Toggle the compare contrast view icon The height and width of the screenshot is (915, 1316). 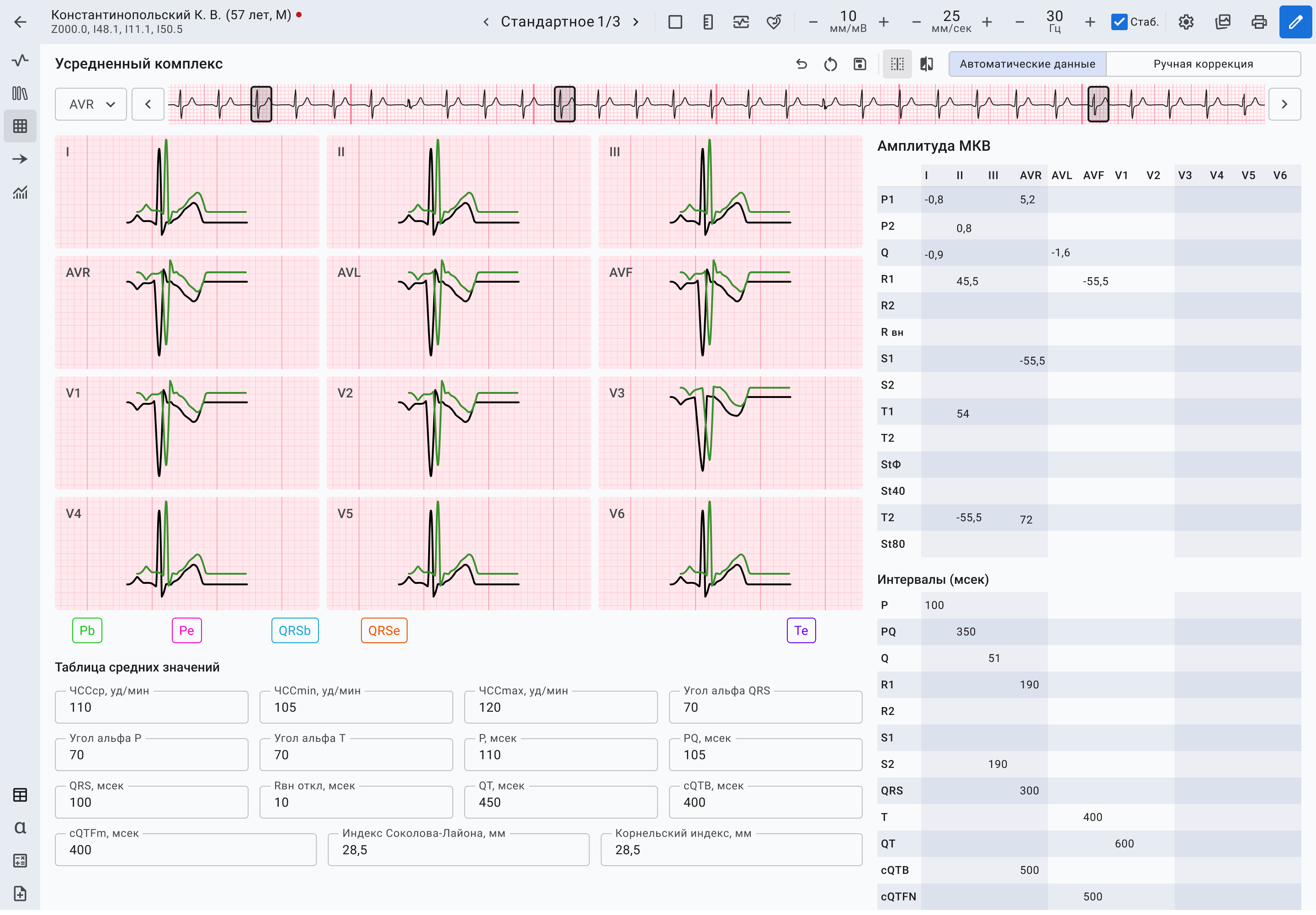tap(927, 64)
